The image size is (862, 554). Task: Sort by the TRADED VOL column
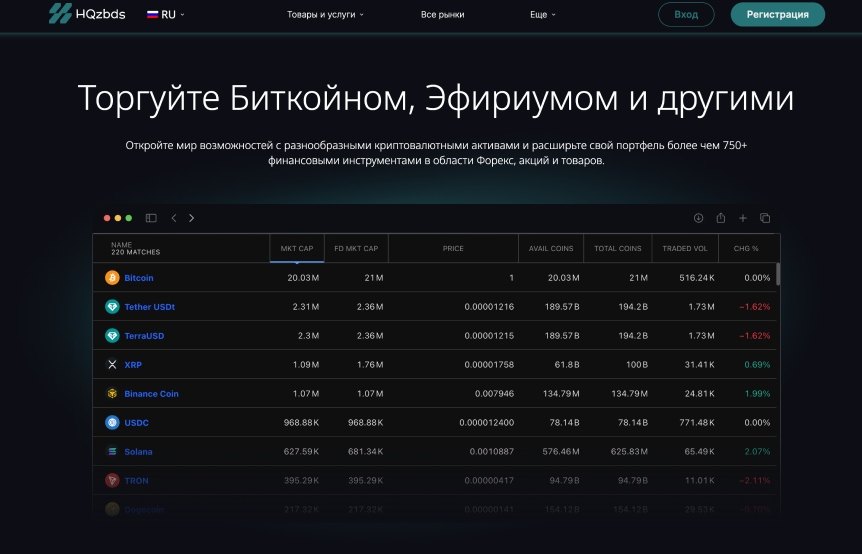pos(685,248)
